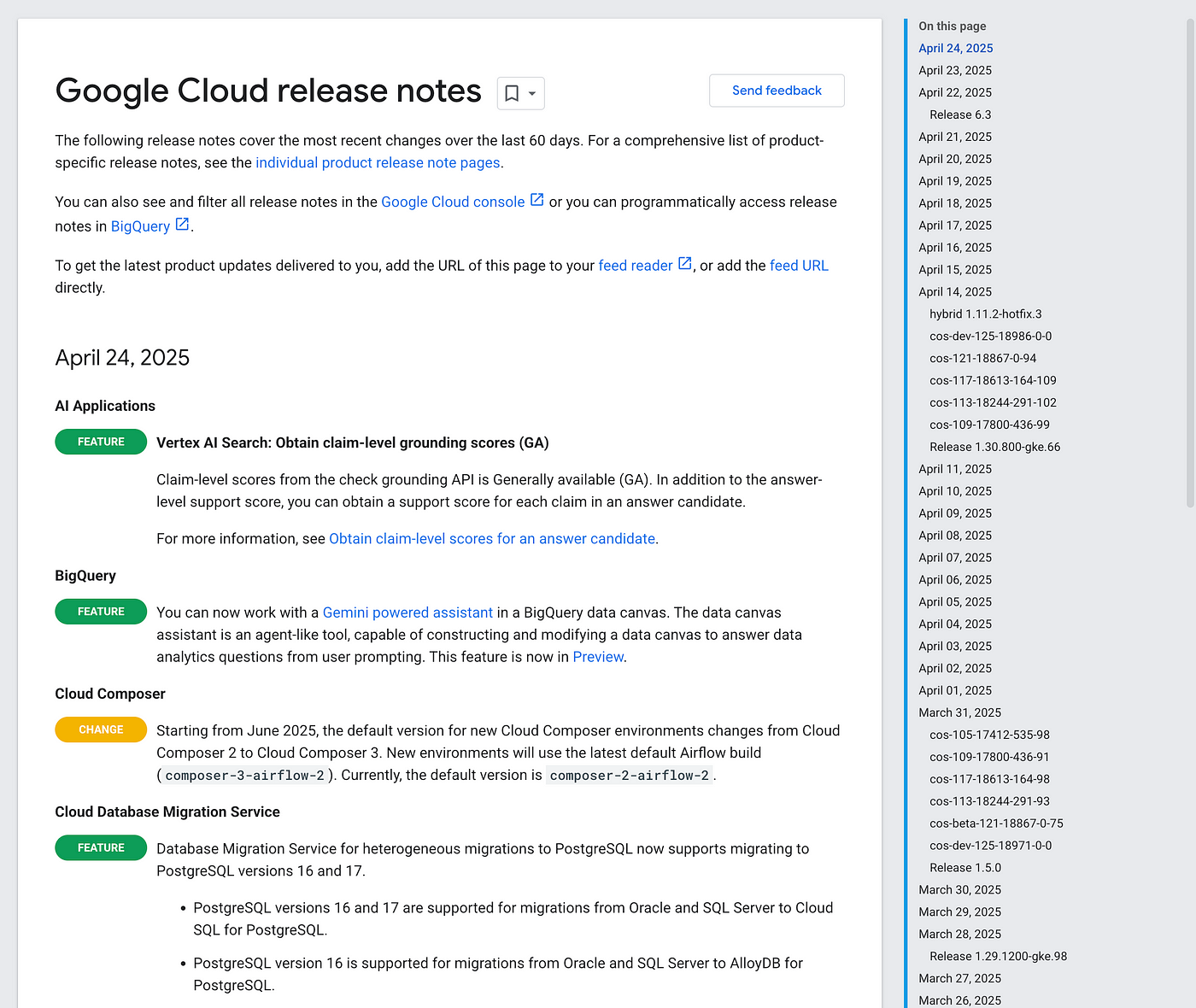
Task: Select Release 1.29.1200-gke.98 under March 28
Action: pyautogui.click(x=998, y=956)
